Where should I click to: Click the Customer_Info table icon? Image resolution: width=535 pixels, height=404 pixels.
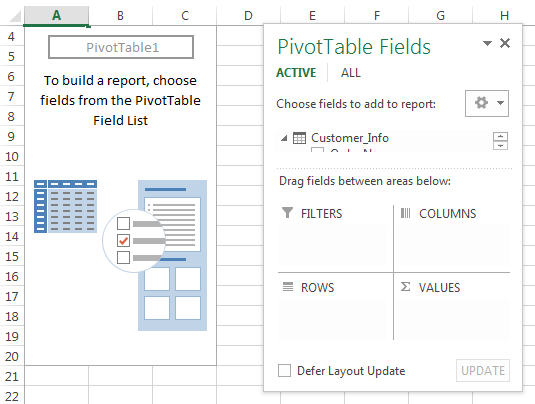pos(299,138)
